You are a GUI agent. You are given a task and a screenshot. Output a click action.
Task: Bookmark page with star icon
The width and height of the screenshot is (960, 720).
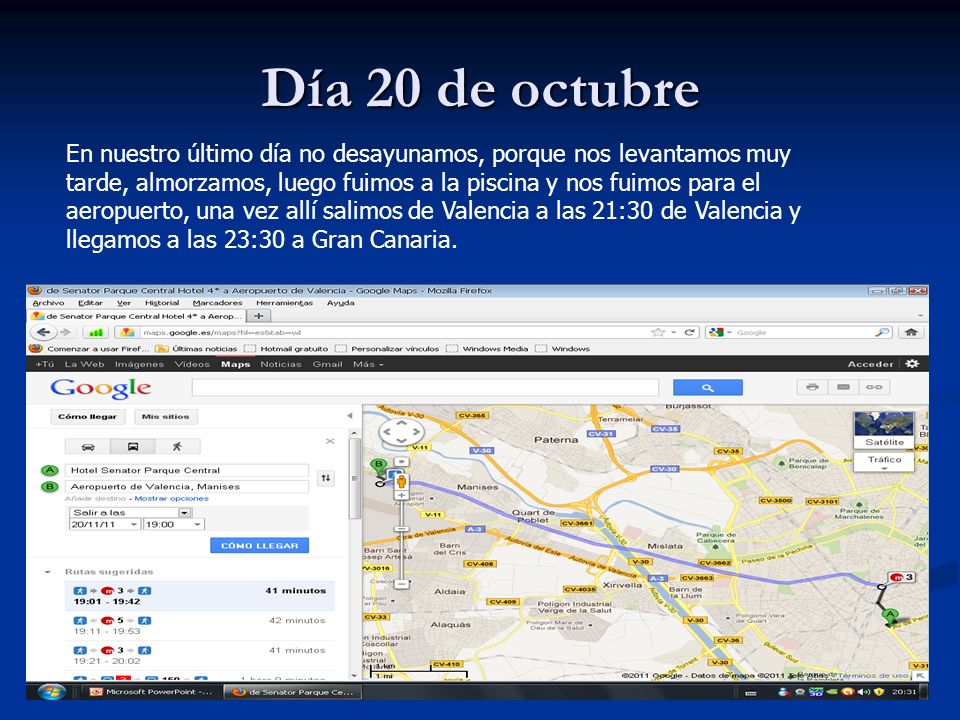click(x=658, y=332)
